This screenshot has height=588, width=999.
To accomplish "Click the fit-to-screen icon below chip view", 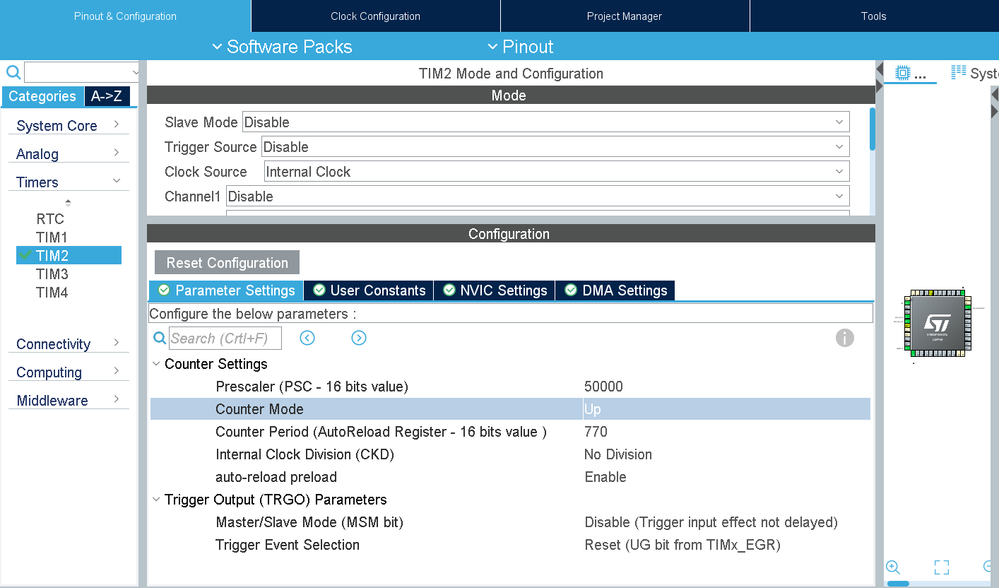I will [x=942, y=567].
